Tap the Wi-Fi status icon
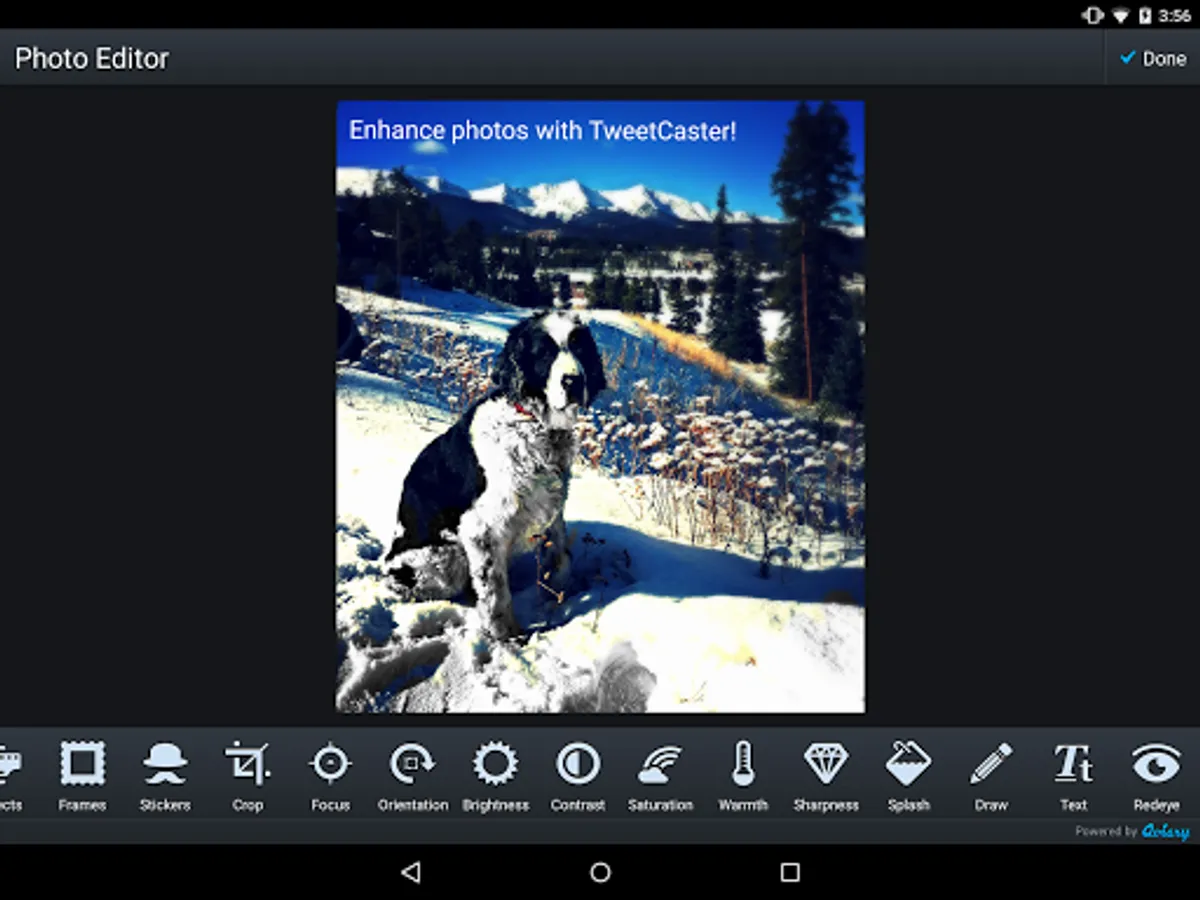 (1121, 15)
